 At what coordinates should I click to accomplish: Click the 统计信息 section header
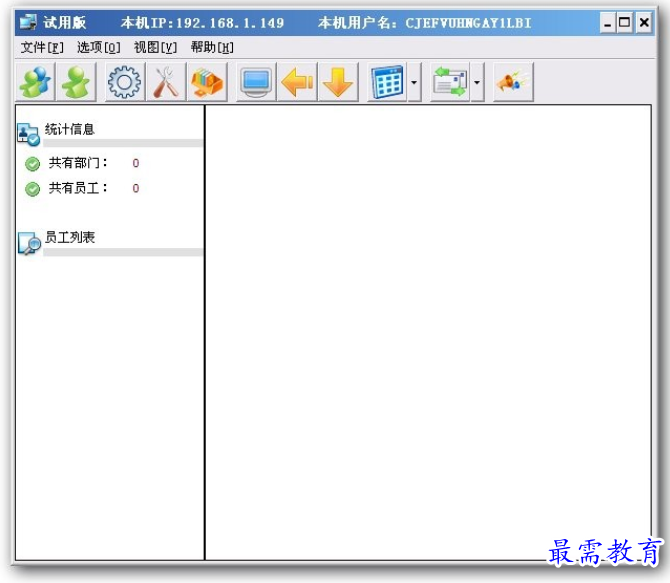click(70, 129)
